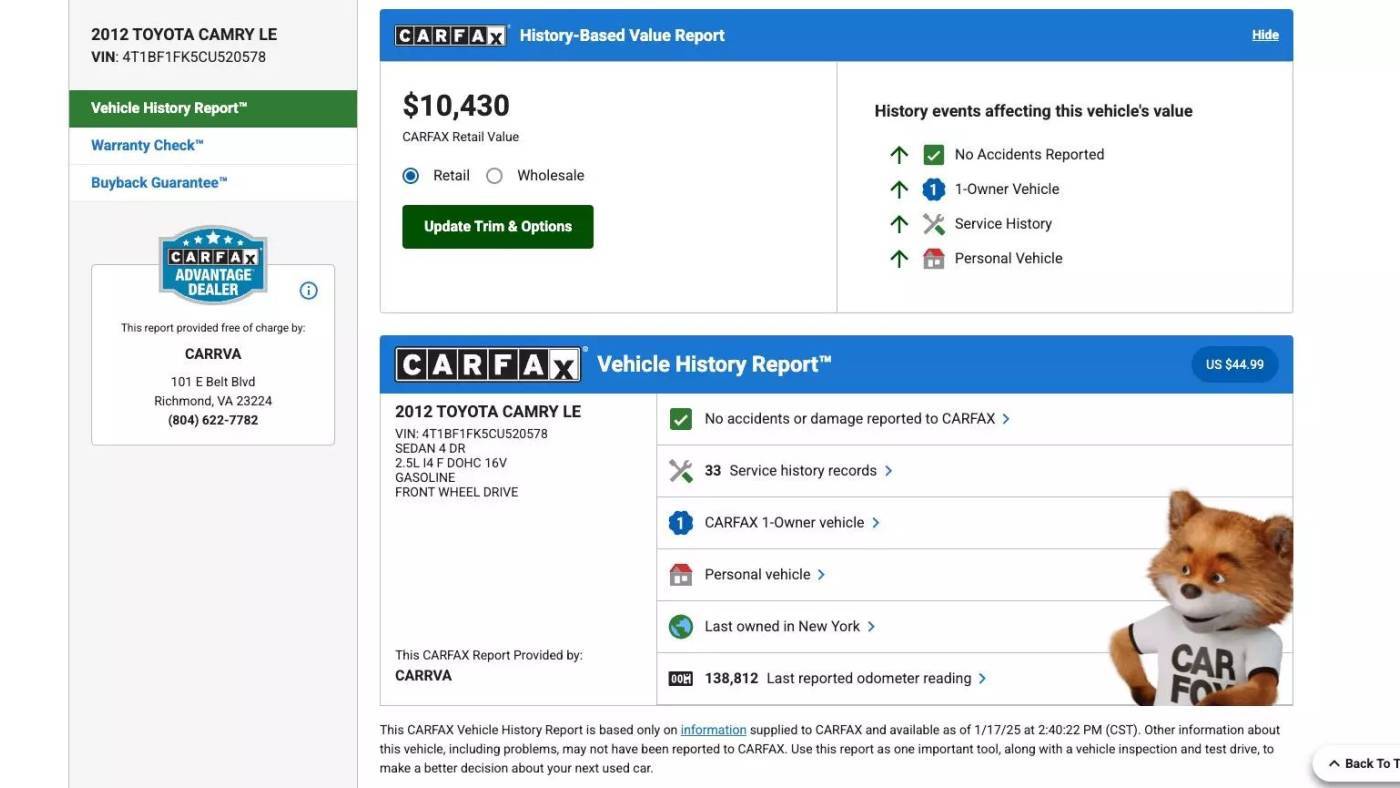1400x788 pixels.
Task: Click the CARRVA name under Report Provided by
Action: click(423, 676)
